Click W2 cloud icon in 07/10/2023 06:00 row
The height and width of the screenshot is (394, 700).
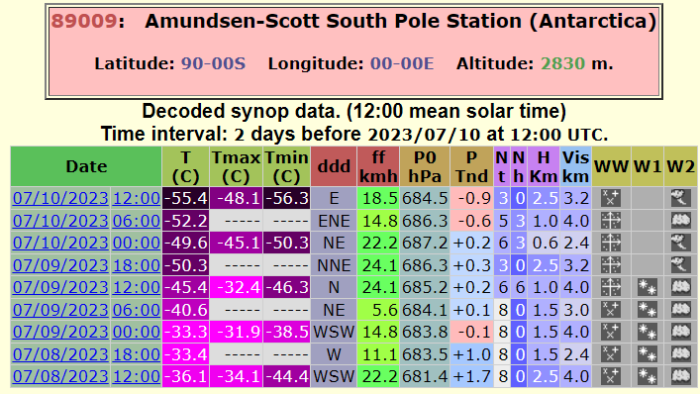pyautogui.click(x=680, y=220)
